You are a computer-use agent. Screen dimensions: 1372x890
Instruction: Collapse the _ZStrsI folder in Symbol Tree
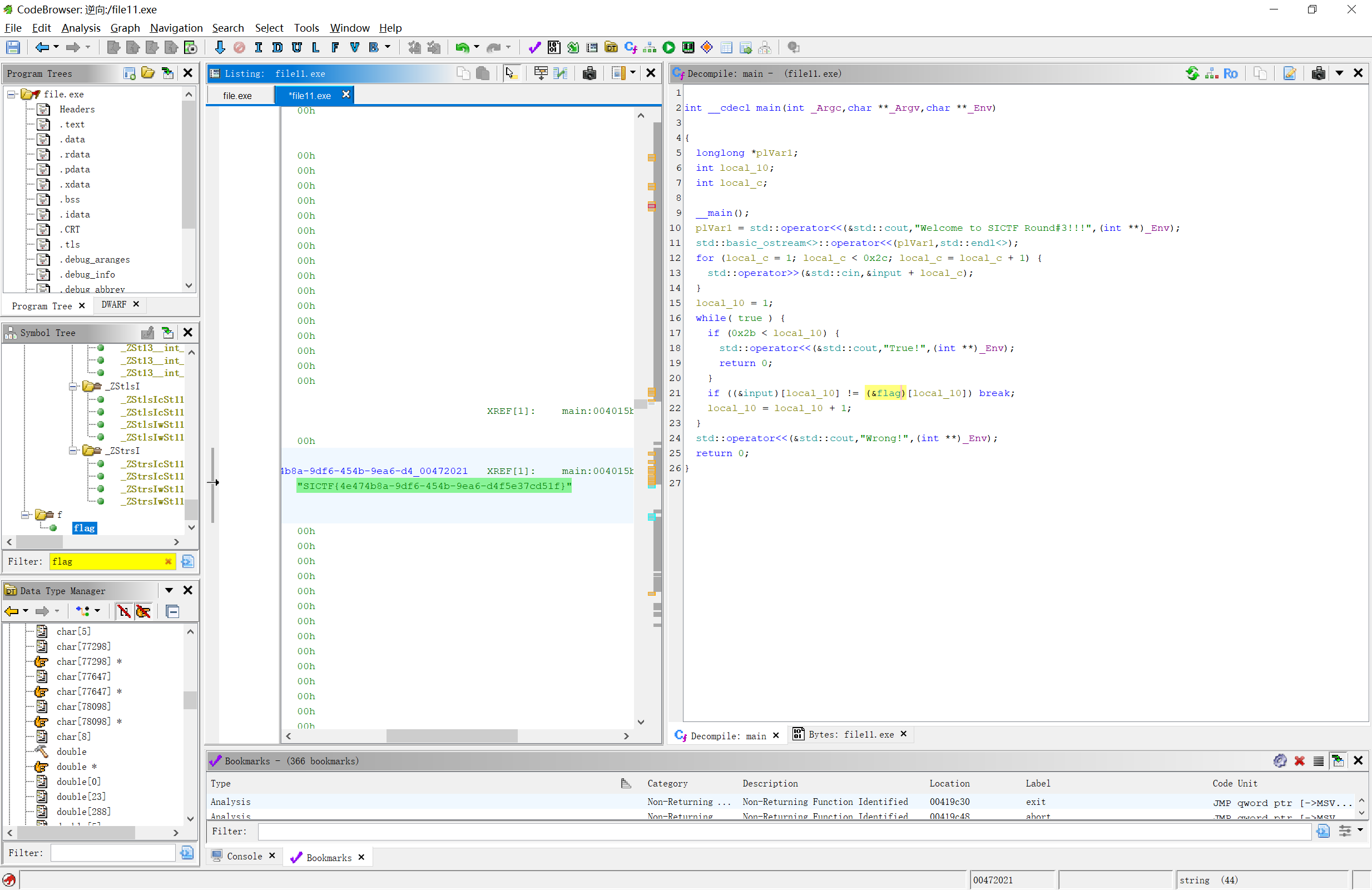pyautogui.click(x=73, y=451)
